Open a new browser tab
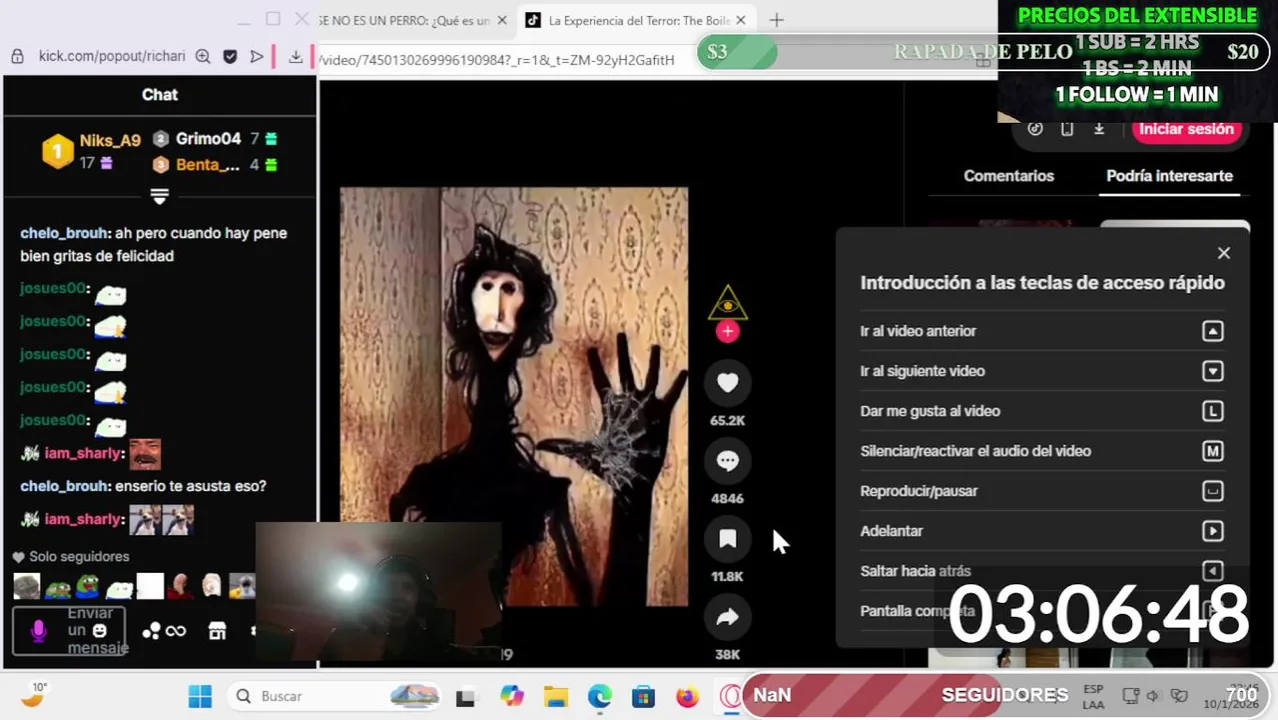 (776, 20)
